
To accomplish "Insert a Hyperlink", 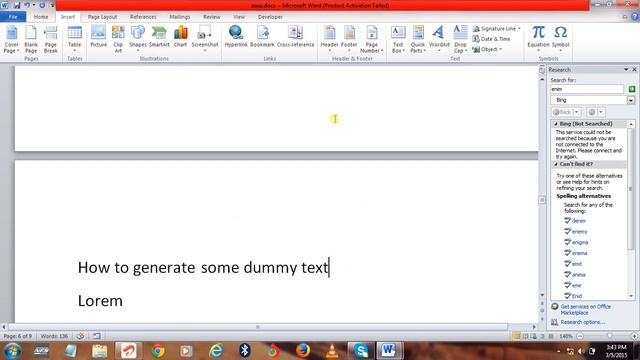I will click(x=236, y=37).
